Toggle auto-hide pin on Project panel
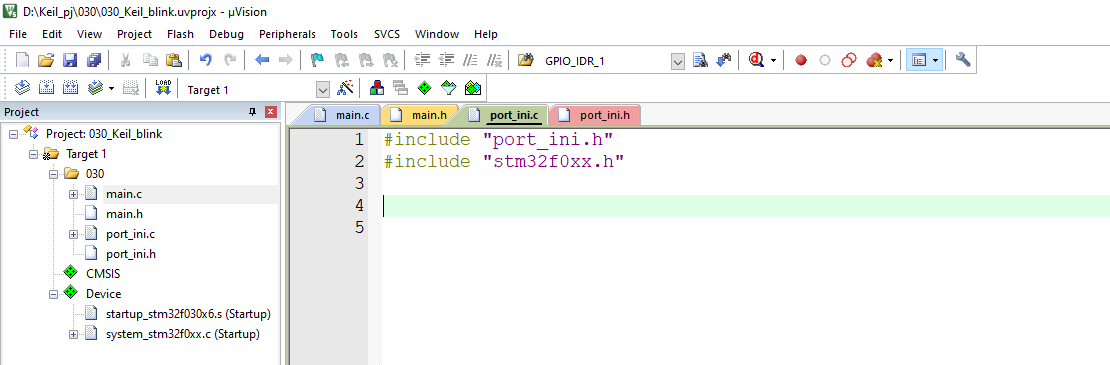This screenshot has height=365, width=1110. [252, 112]
